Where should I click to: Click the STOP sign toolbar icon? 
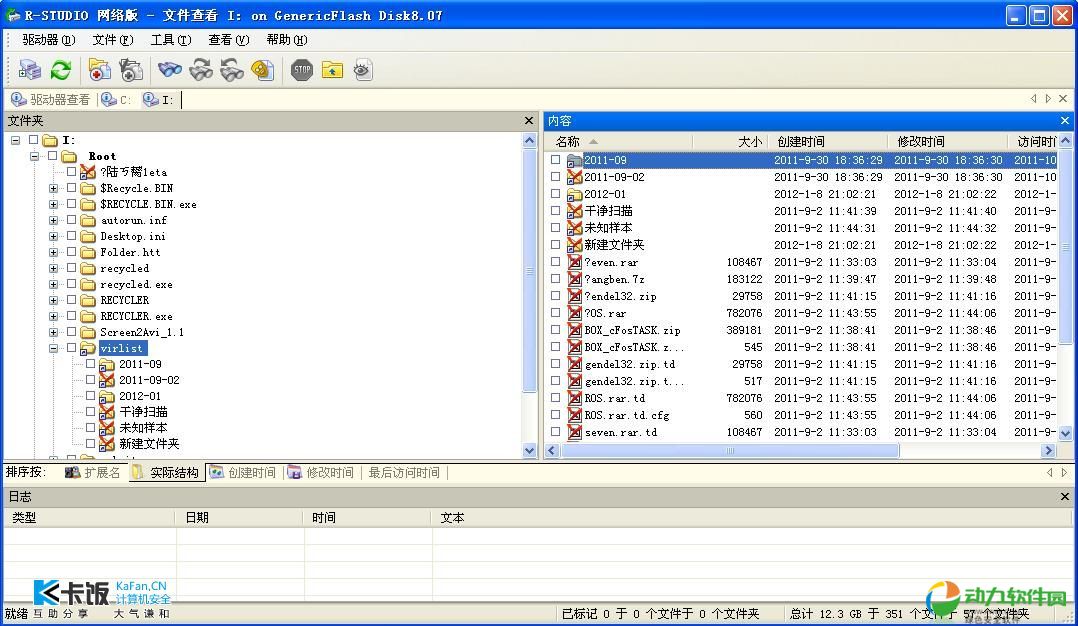pos(301,69)
